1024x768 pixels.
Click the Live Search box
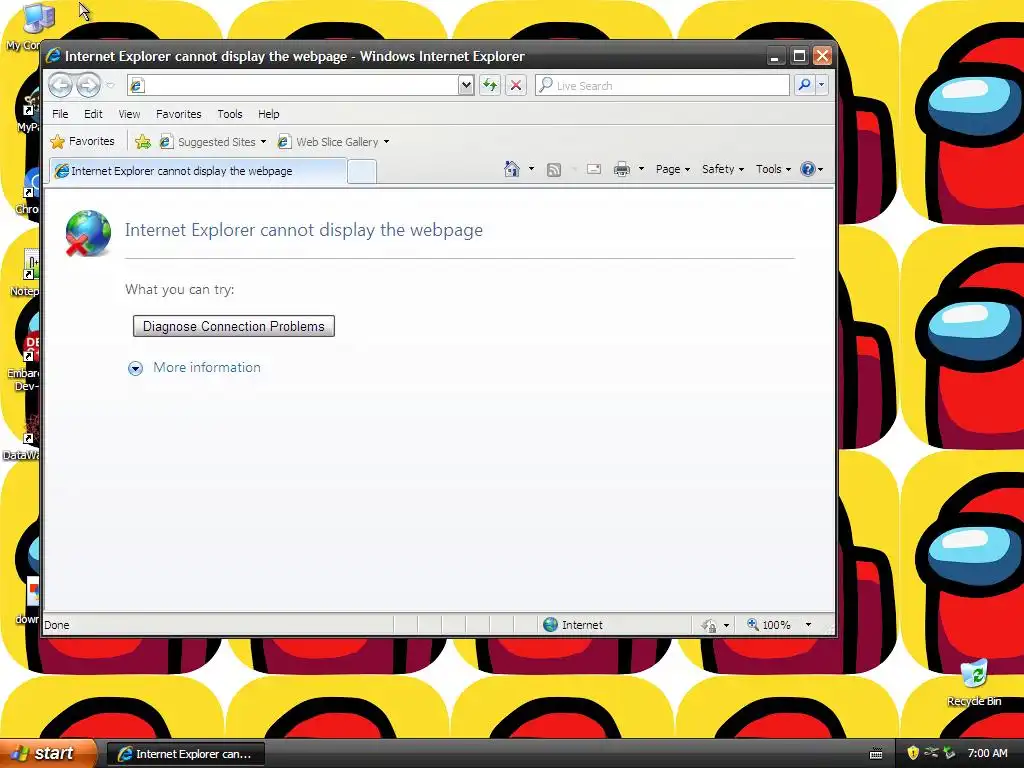click(662, 85)
